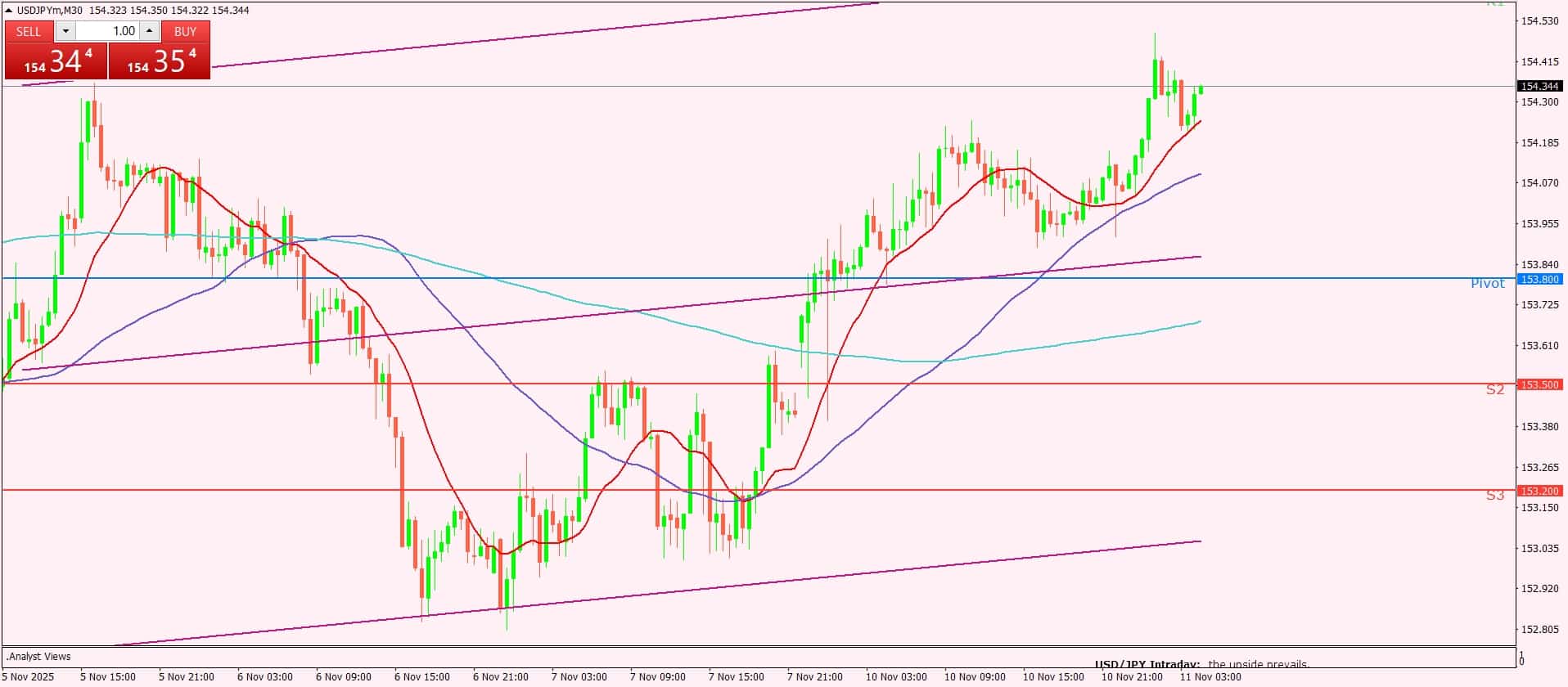
Task: Click the 153.800 pivot price tag
Action: tap(1539, 280)
